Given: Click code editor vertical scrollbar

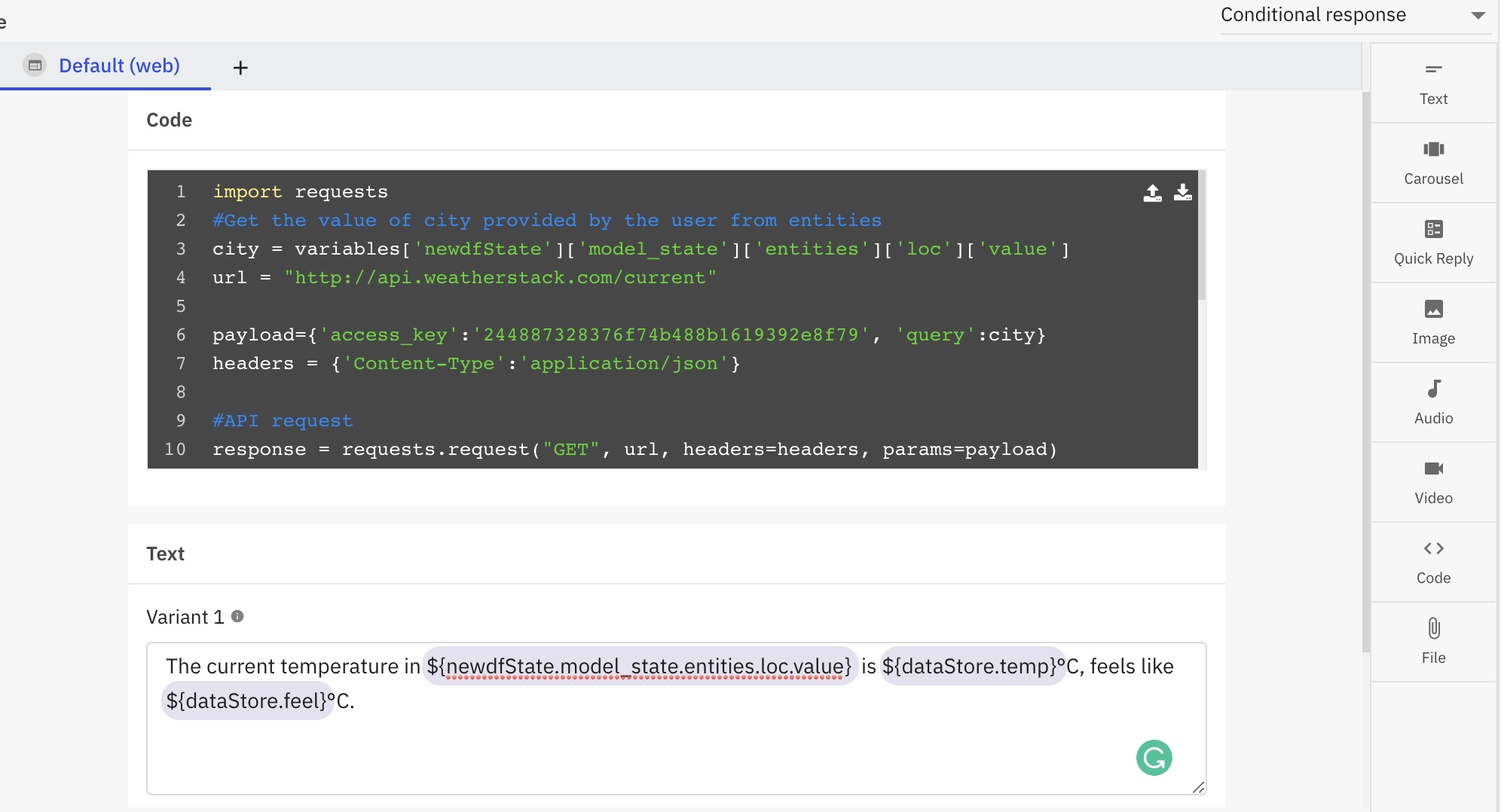Looking at the screenshot, I should coord(1202,235).
